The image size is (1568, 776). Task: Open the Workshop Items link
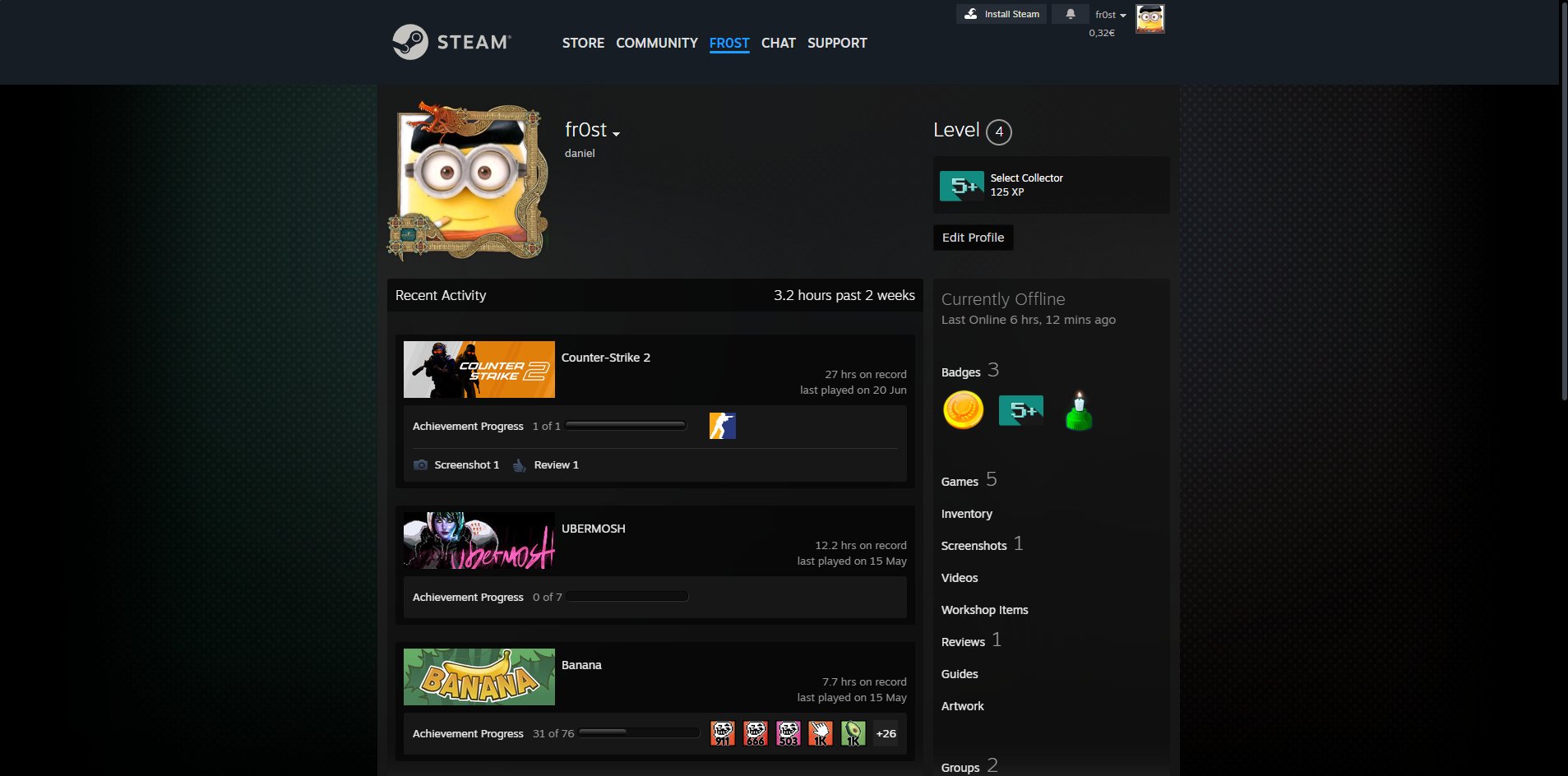985,610
